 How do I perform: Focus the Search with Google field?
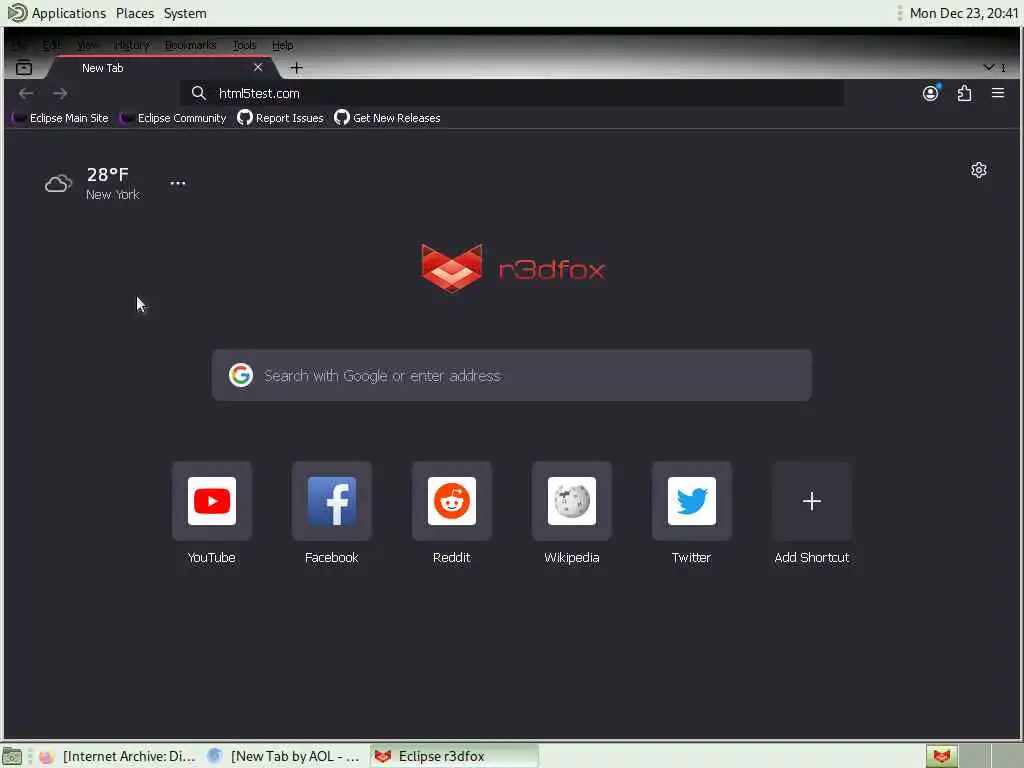coord(511,376)
